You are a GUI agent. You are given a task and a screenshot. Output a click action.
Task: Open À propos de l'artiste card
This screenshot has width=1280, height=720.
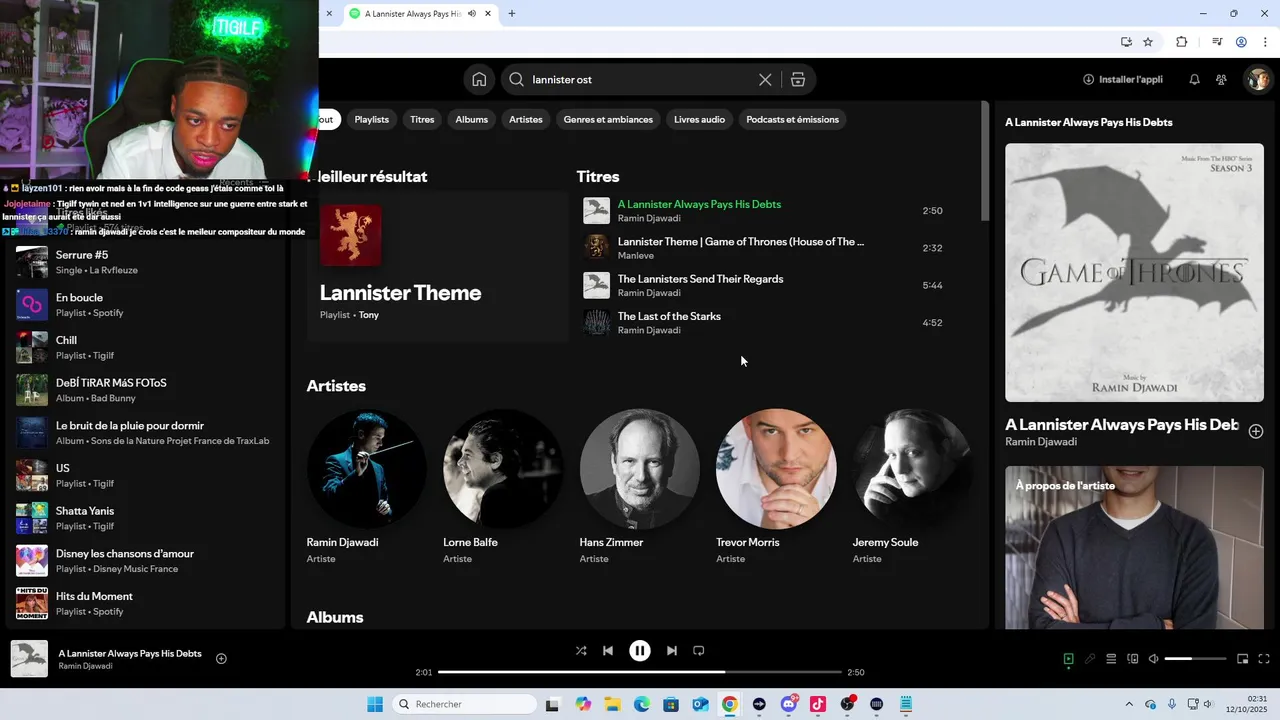click(1134, 547)
